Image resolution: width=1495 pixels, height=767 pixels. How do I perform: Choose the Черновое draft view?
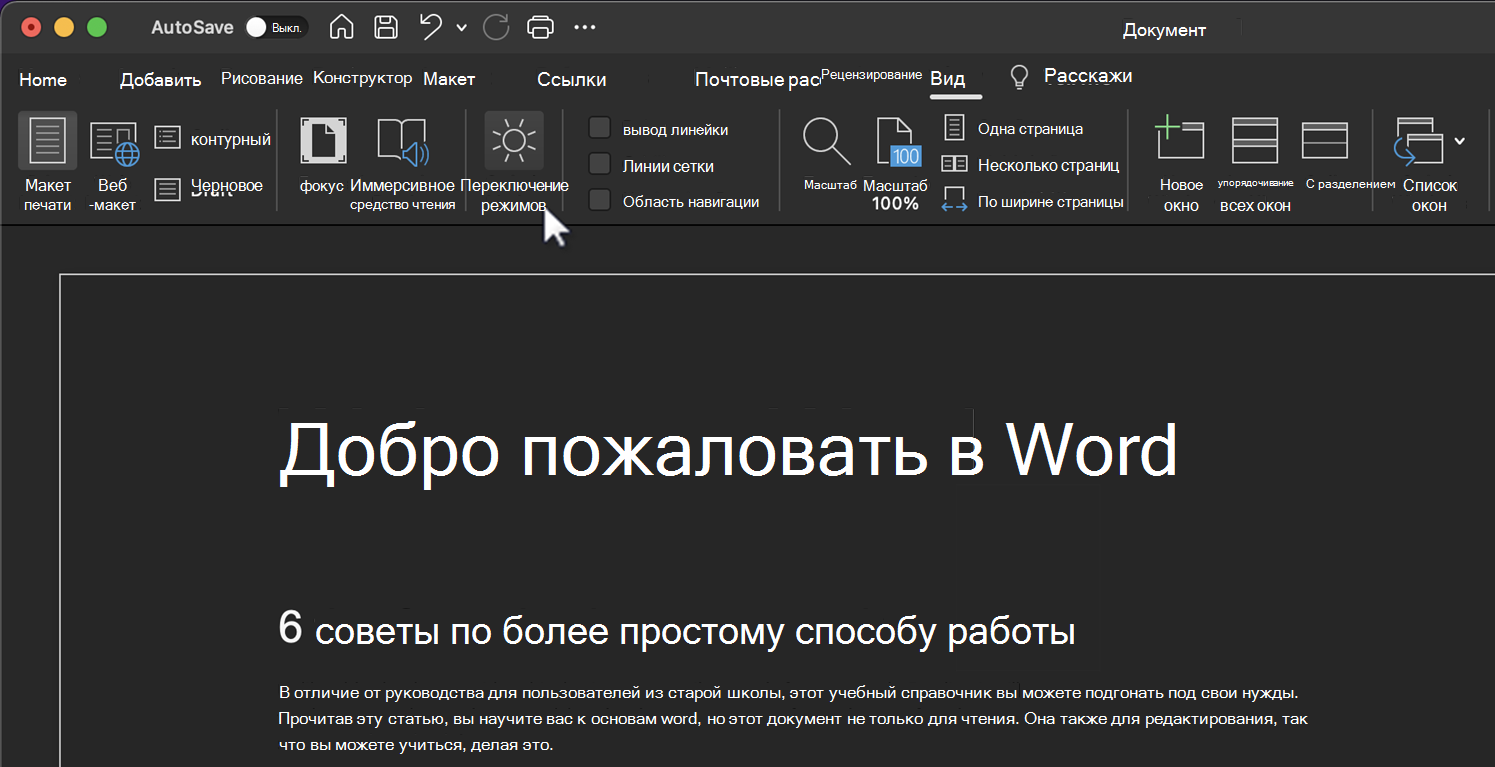coord(209,186)
